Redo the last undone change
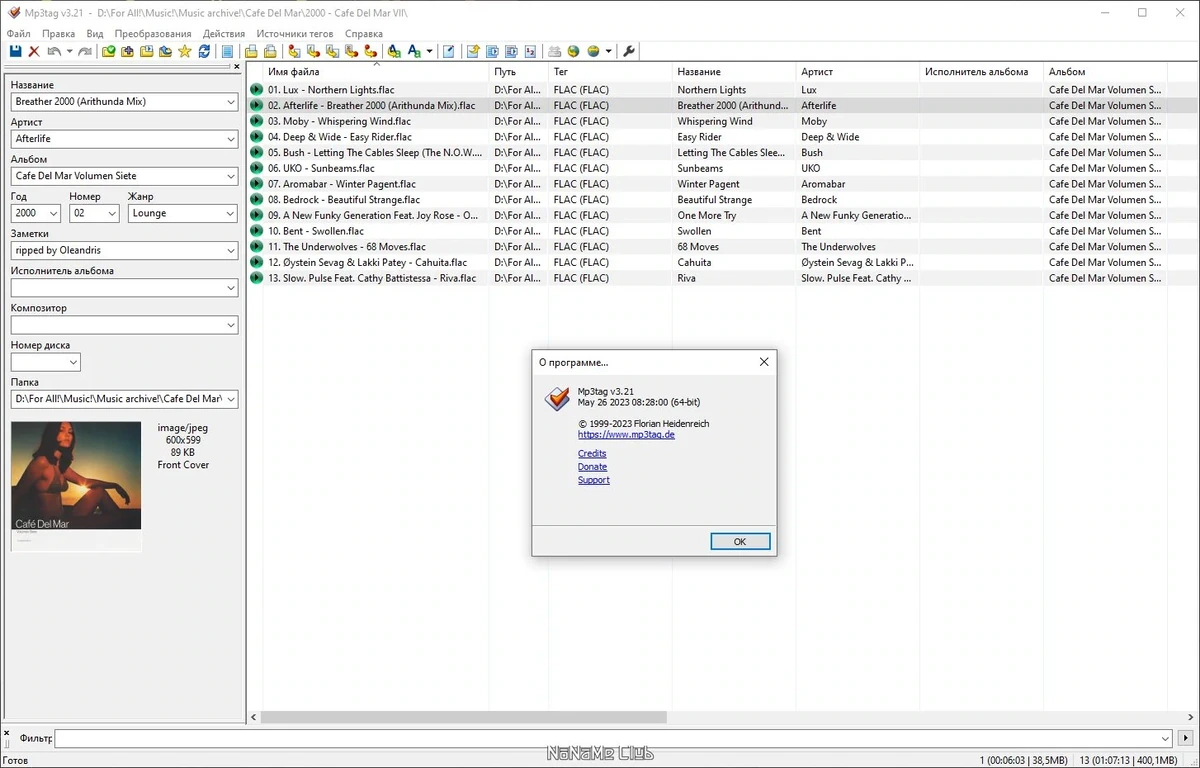1200x768 pixels. click(x=84, y=51)
